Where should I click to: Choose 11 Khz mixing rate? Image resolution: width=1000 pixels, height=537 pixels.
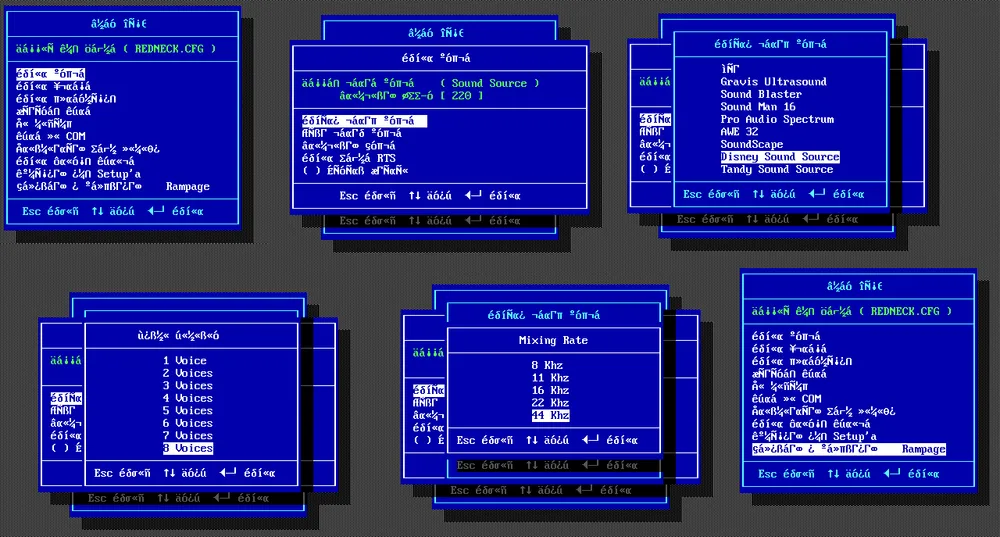(550, 378)
